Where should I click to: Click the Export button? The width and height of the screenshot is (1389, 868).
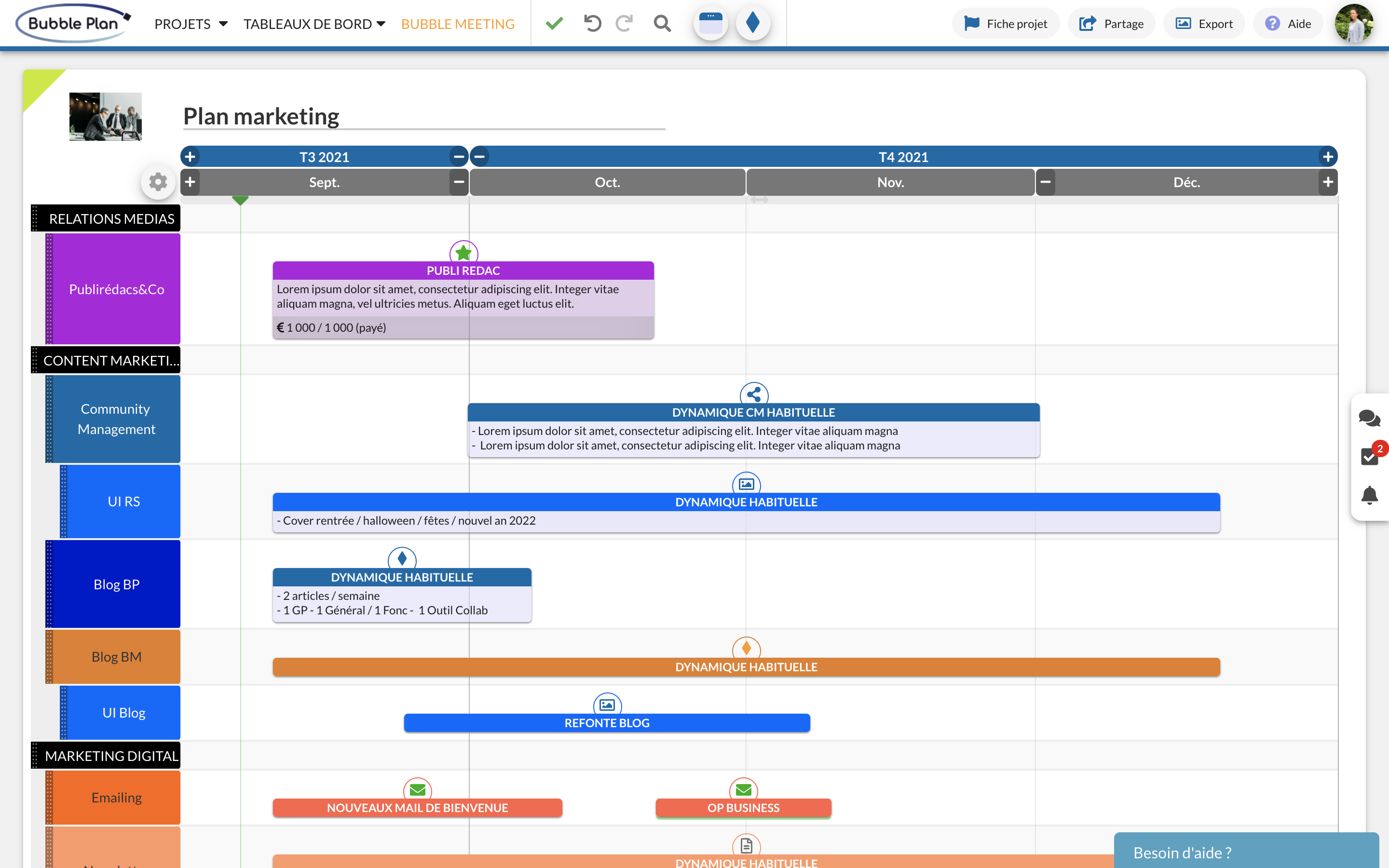click(1204, 24)
